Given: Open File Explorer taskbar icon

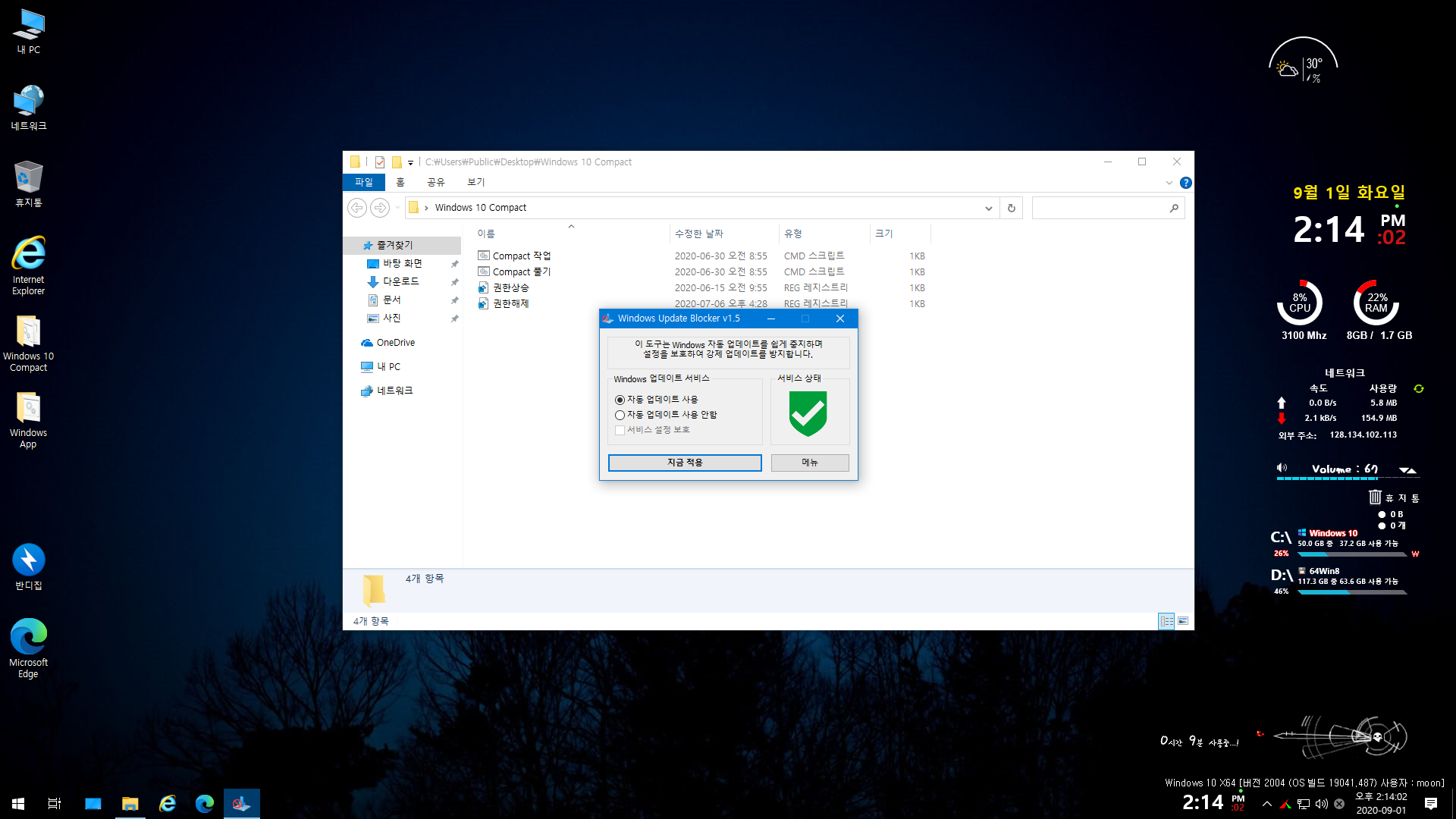Looking at the screenshot, I should tap(130, 803).
